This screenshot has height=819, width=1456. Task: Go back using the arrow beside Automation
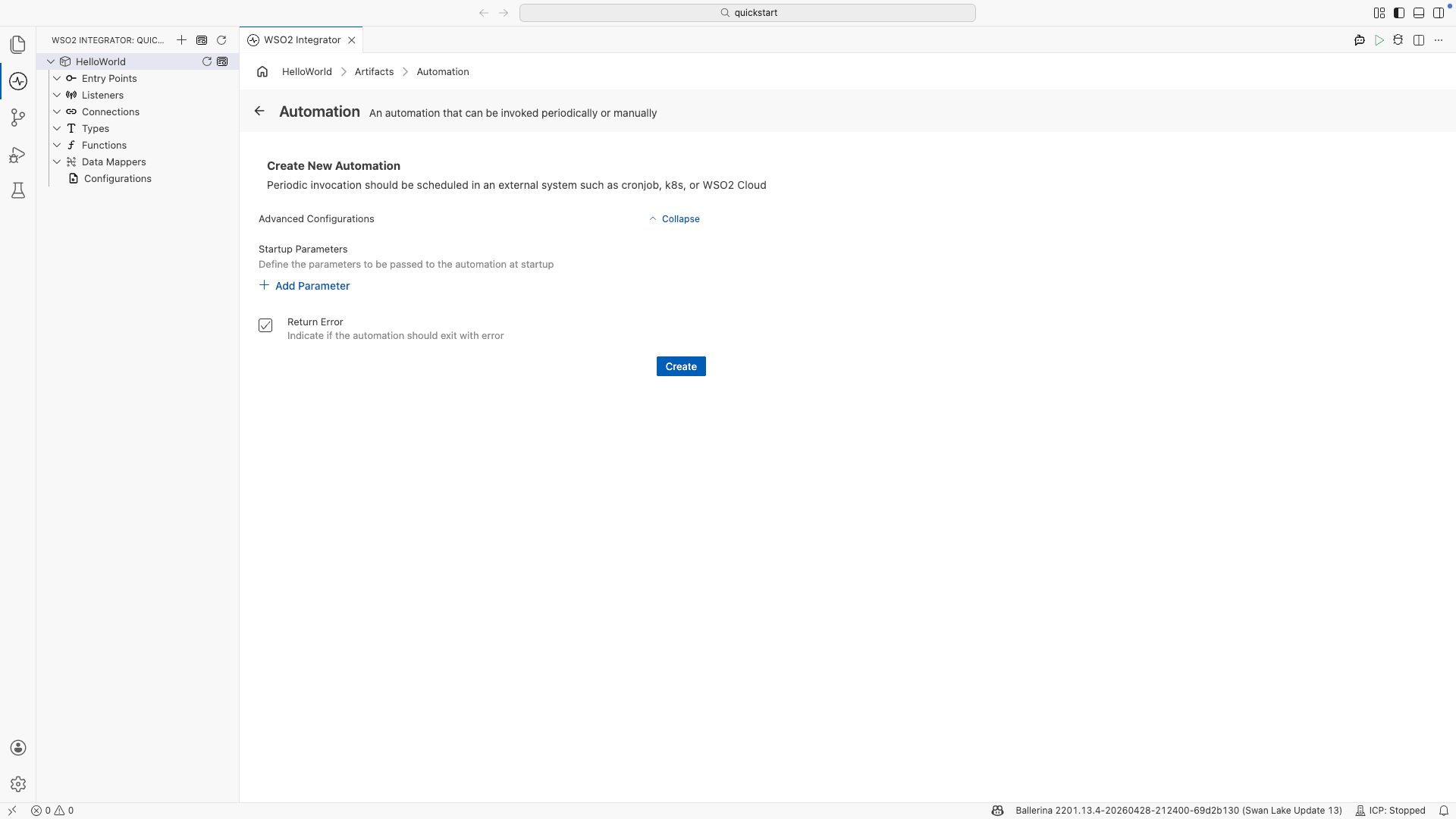(x=259, y=111)
